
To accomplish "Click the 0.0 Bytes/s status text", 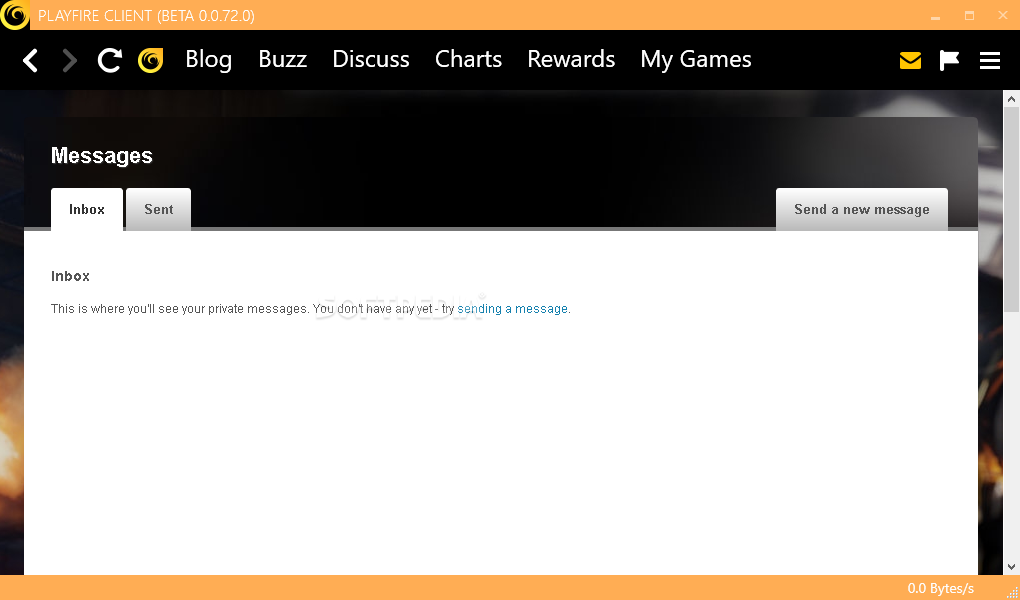I will tap(941, 588).
